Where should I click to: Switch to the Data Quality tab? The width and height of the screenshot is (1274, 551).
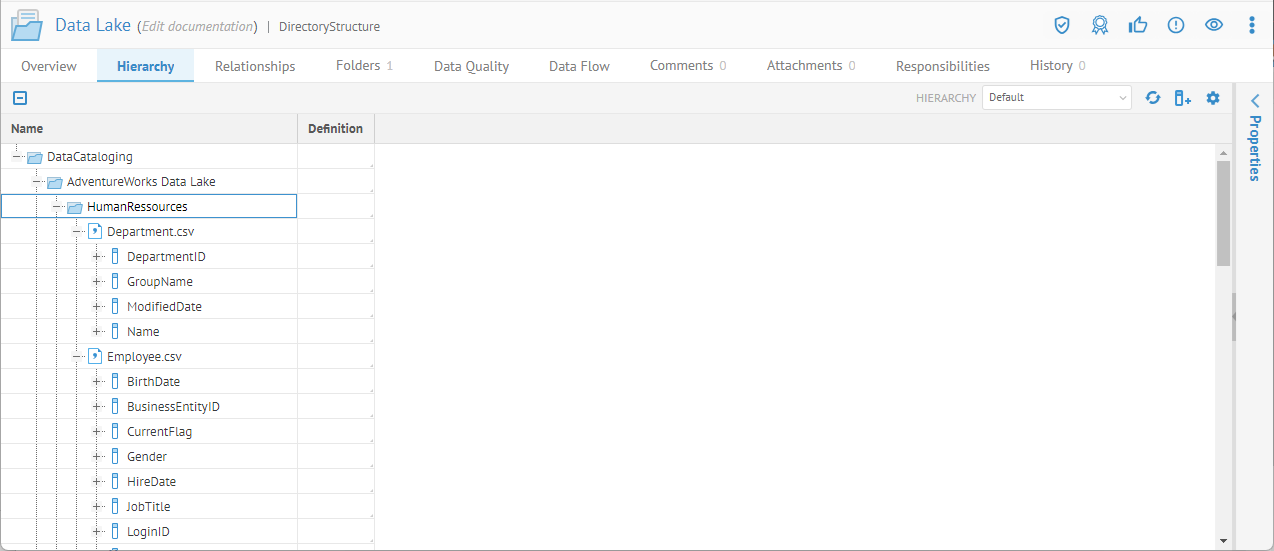[471, 66]
